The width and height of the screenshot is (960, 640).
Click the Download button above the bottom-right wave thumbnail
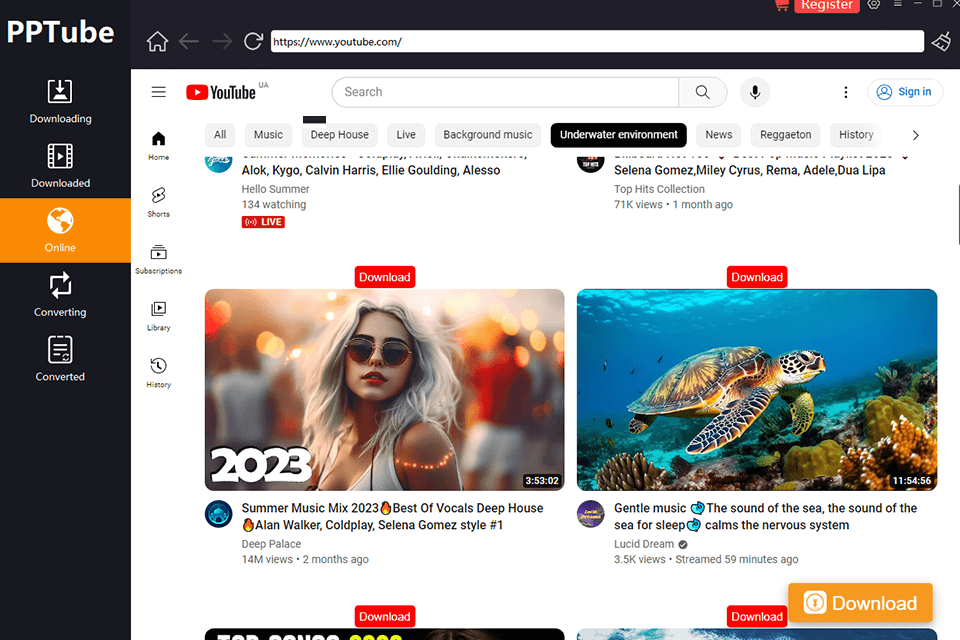(x=757, y=616)
